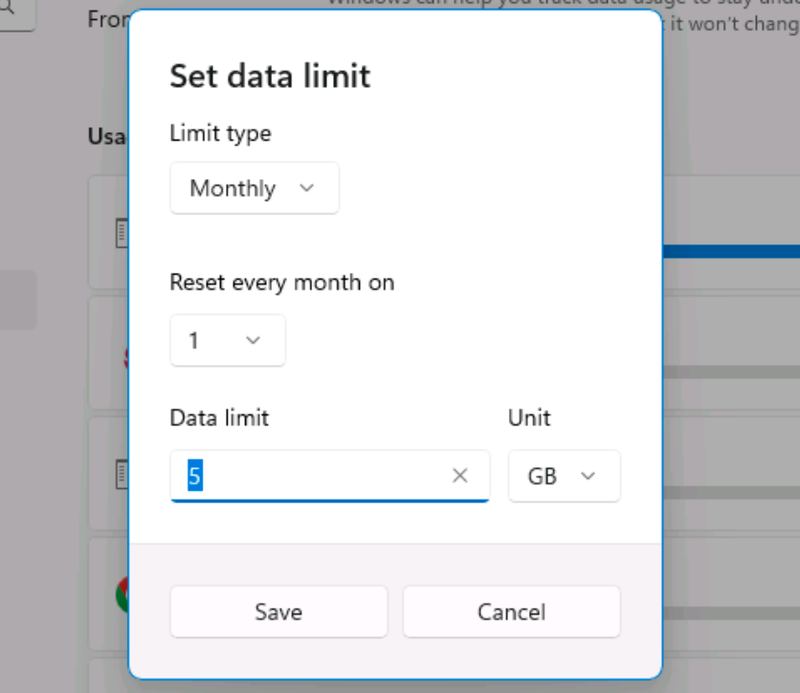
Task: Click the chevron arrow beside reset day 1
Action: [x=253, y=341]
